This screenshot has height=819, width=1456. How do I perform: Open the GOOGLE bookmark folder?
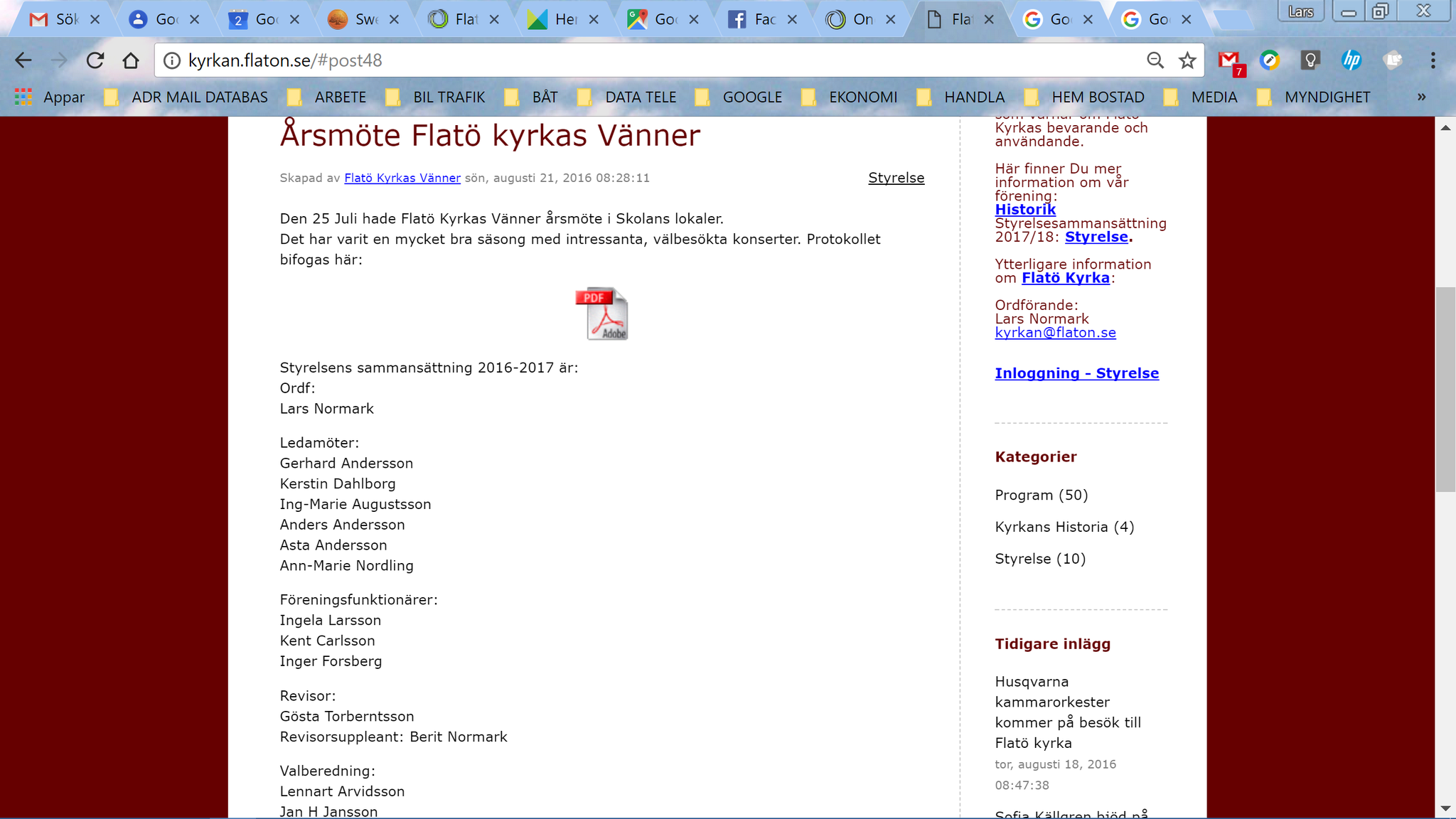coord(739,97)
